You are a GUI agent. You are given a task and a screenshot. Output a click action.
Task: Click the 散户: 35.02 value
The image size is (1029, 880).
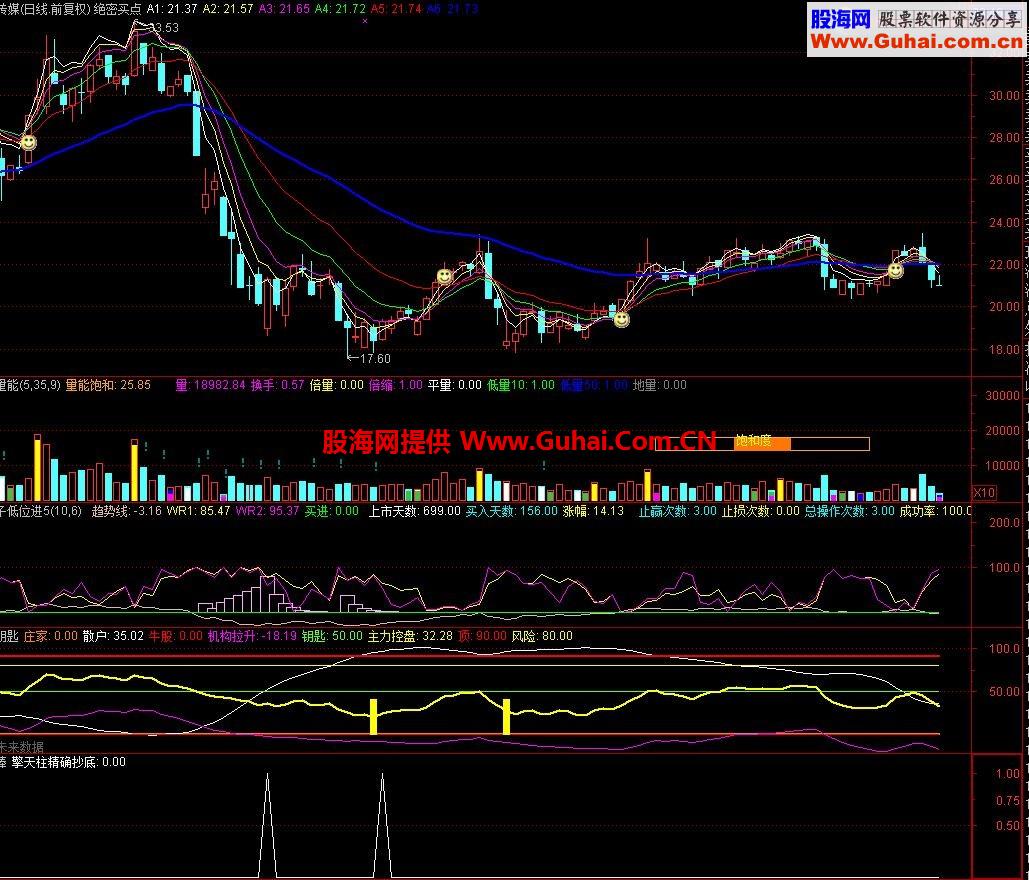coord(113,636)
